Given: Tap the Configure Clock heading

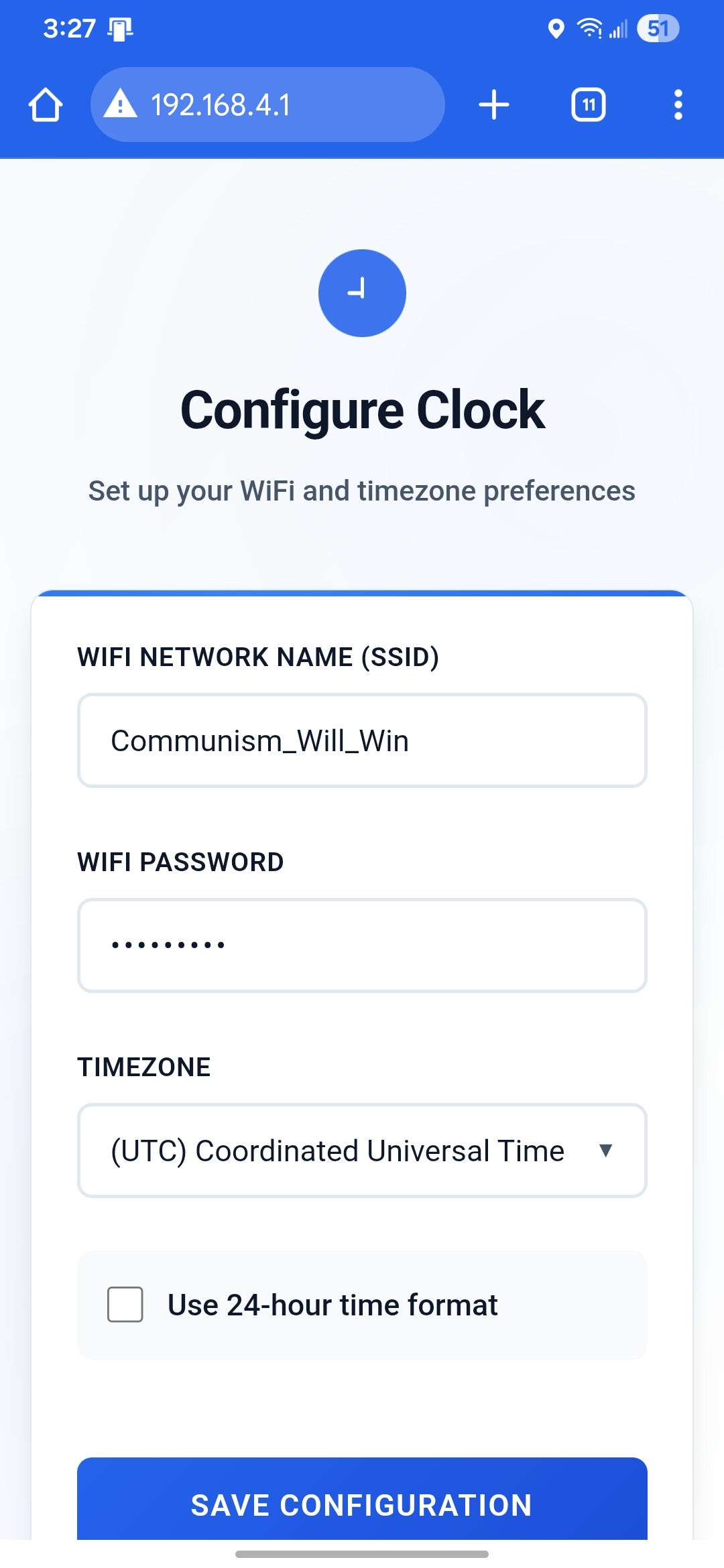Looking at the screenshot, I should tap(362, 409).
